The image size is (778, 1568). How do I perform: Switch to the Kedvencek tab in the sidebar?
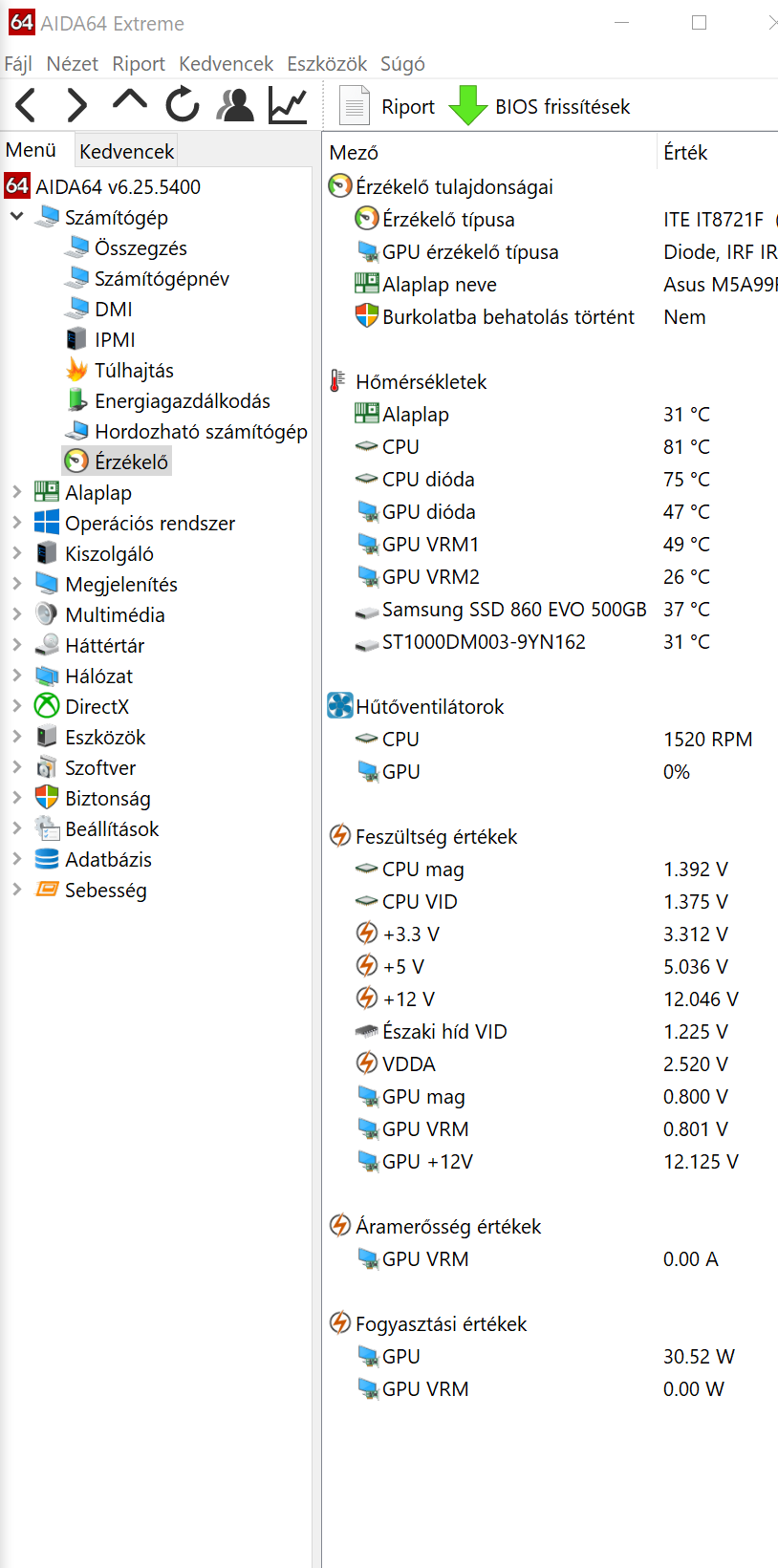(x=127, y=151)
